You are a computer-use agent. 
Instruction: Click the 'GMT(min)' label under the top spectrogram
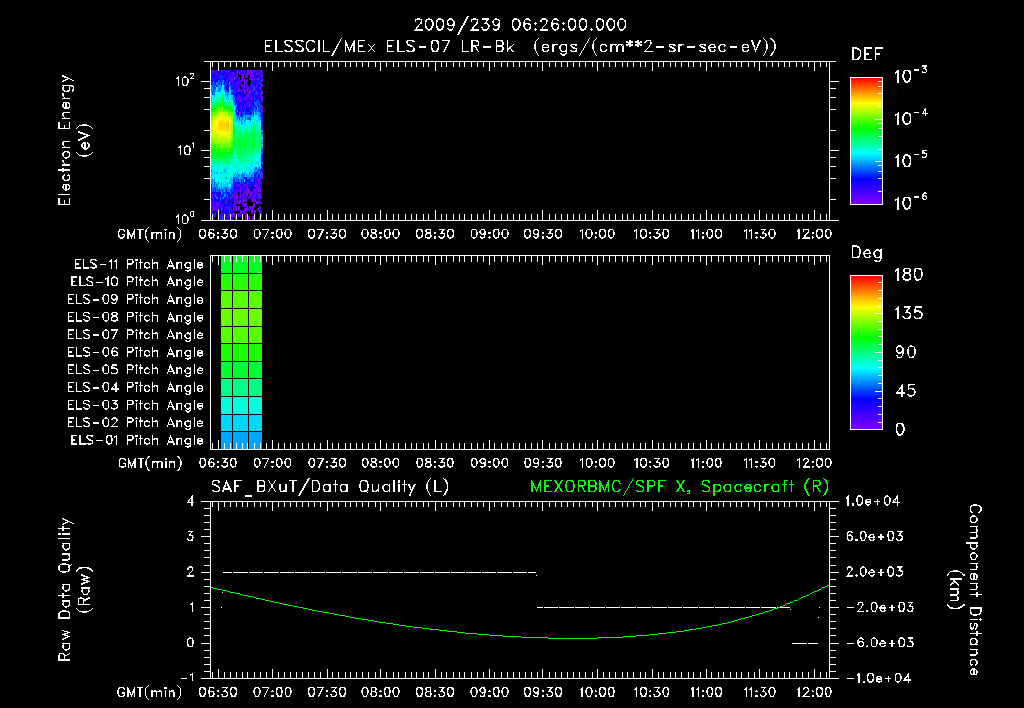150,234
